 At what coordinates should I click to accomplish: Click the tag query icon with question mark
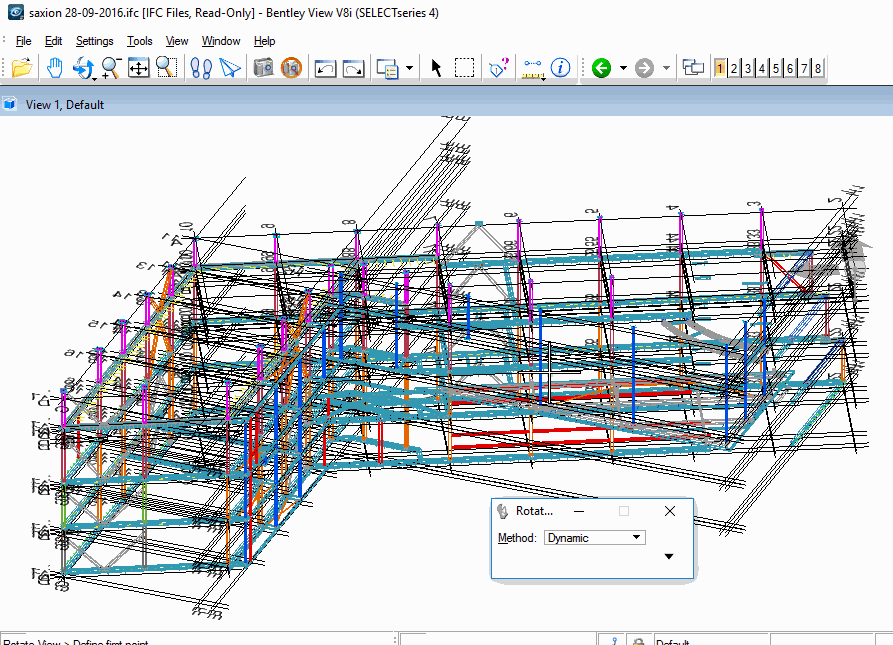[x=499, y=68]
